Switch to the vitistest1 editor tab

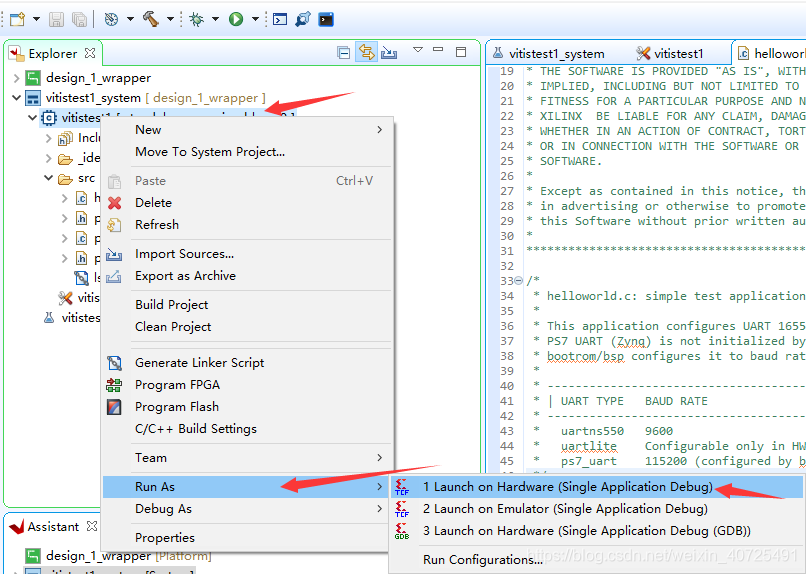670,53
